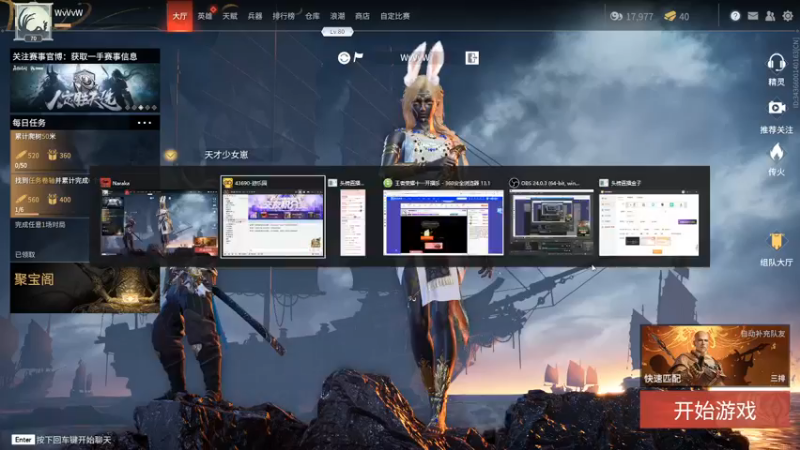Viewport: 800px width, 450px height.
Task: Open the 仓库 inventory tab
Action: coord(312,16)
